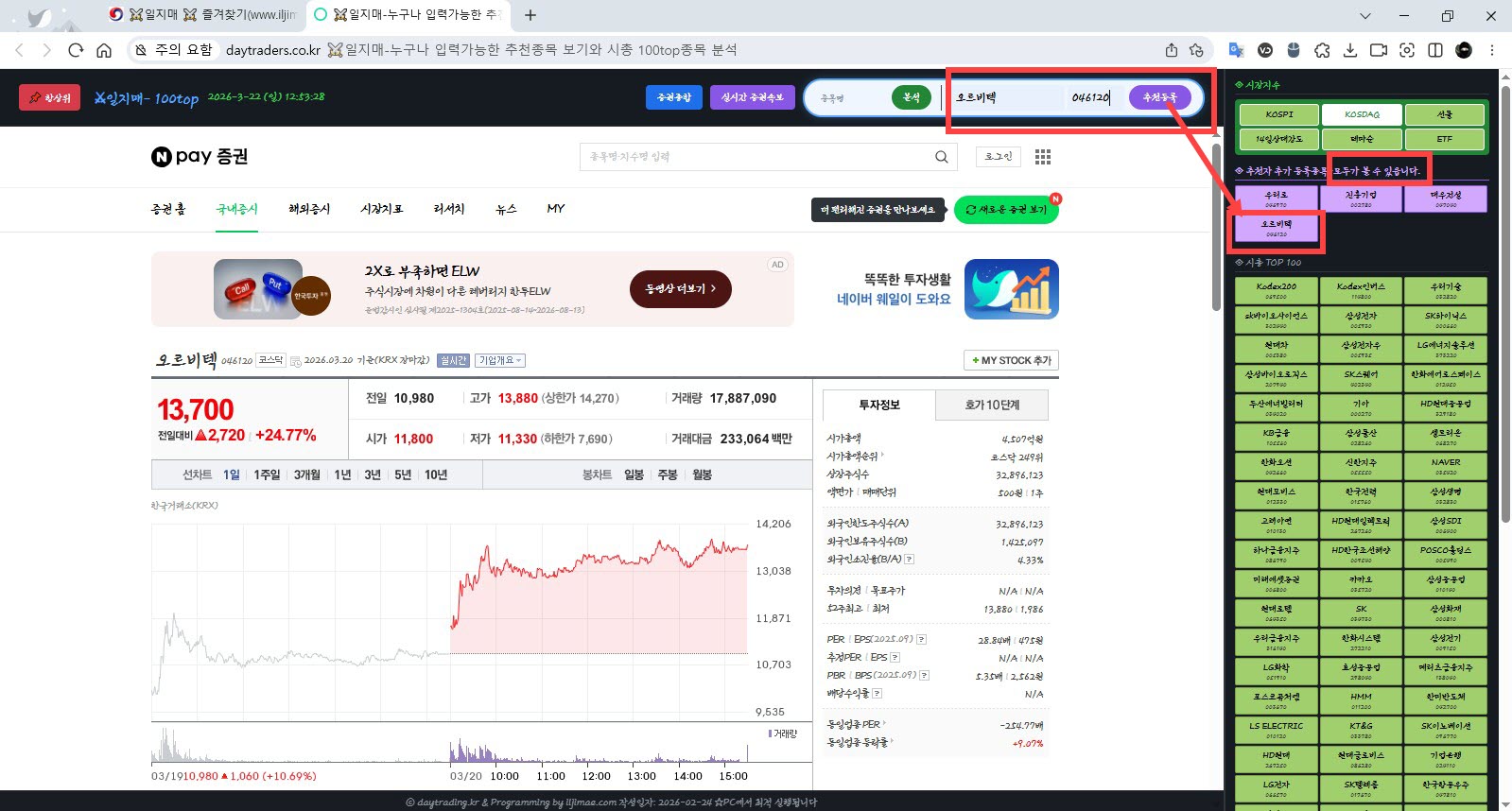
Task: Switch to the 호가10단계 tab
Action: click(992, 405)
